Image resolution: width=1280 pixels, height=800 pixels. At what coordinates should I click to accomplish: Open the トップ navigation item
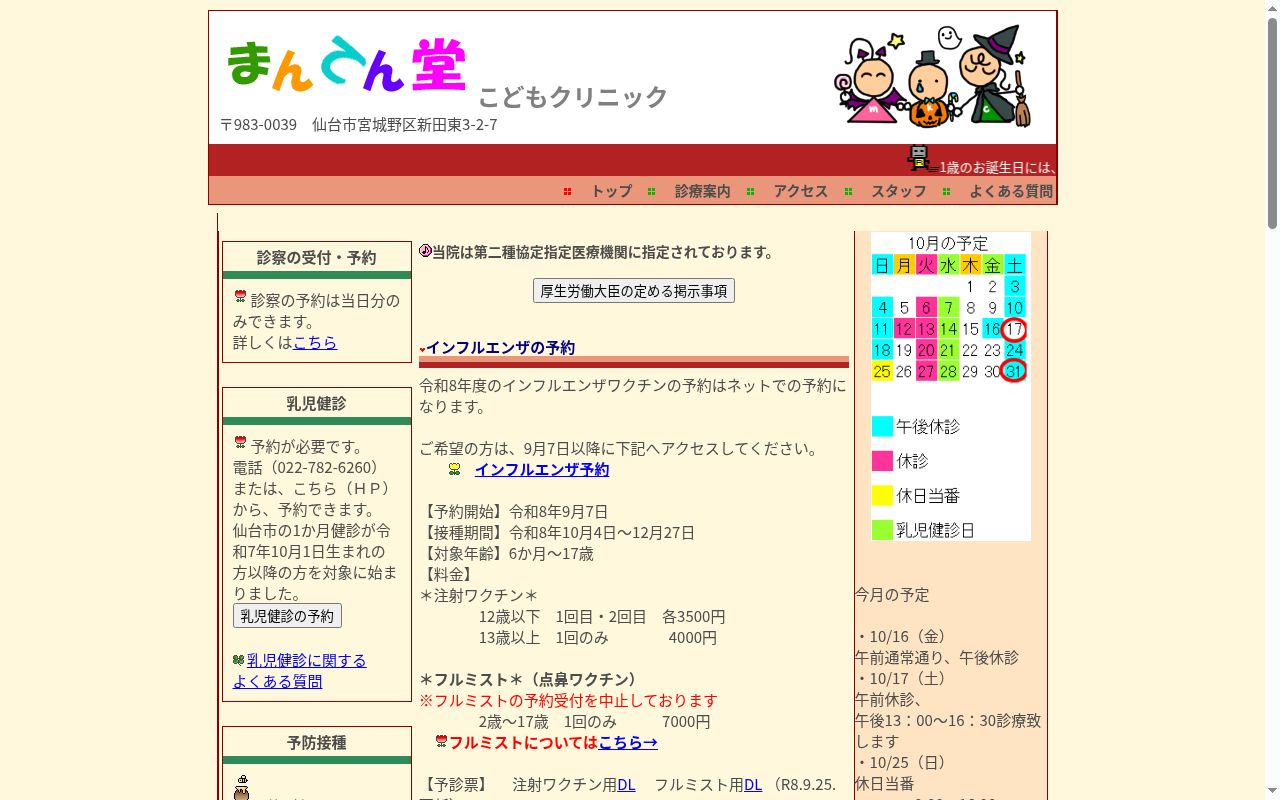(611, 191)
